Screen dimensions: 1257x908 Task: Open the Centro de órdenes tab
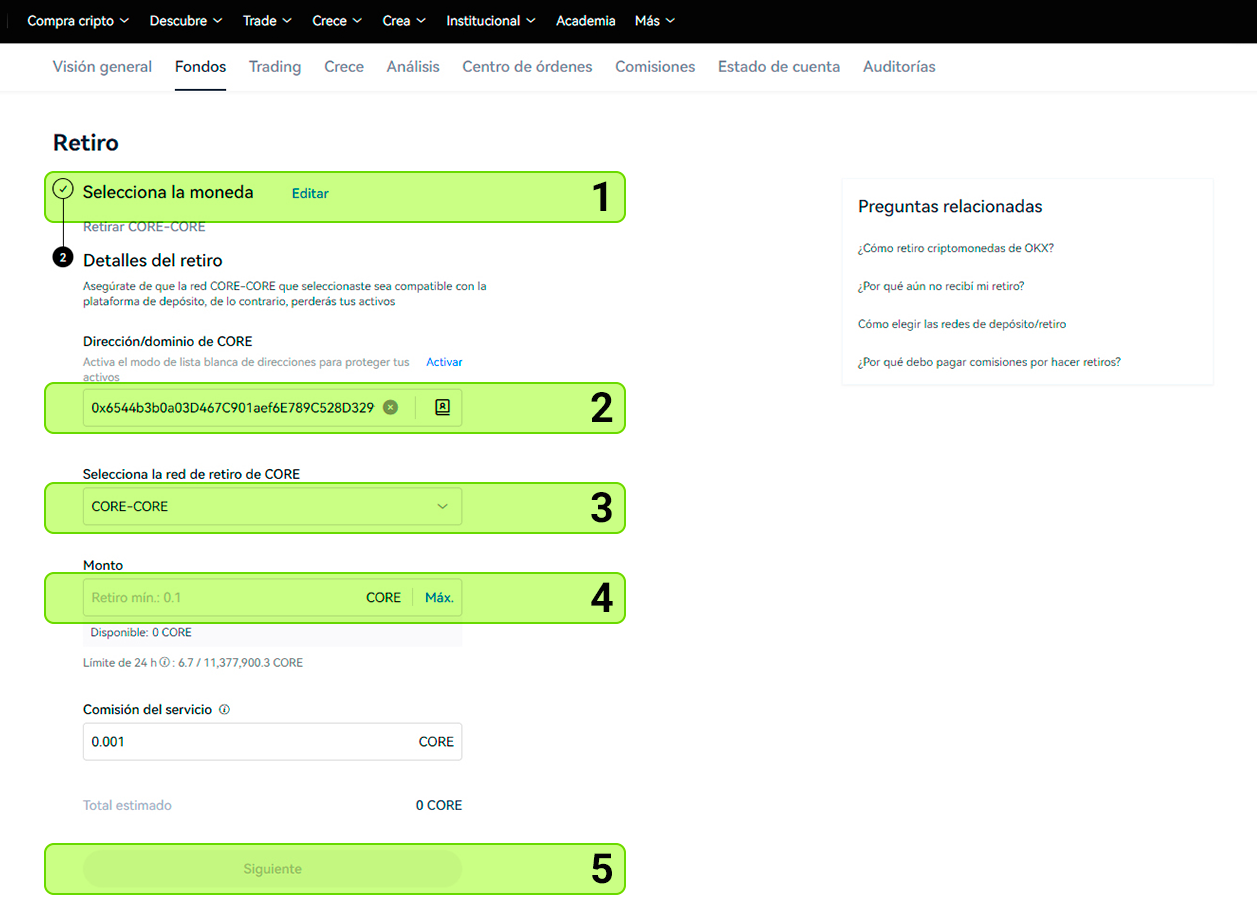pyautogui.click(x=527, y=67)
